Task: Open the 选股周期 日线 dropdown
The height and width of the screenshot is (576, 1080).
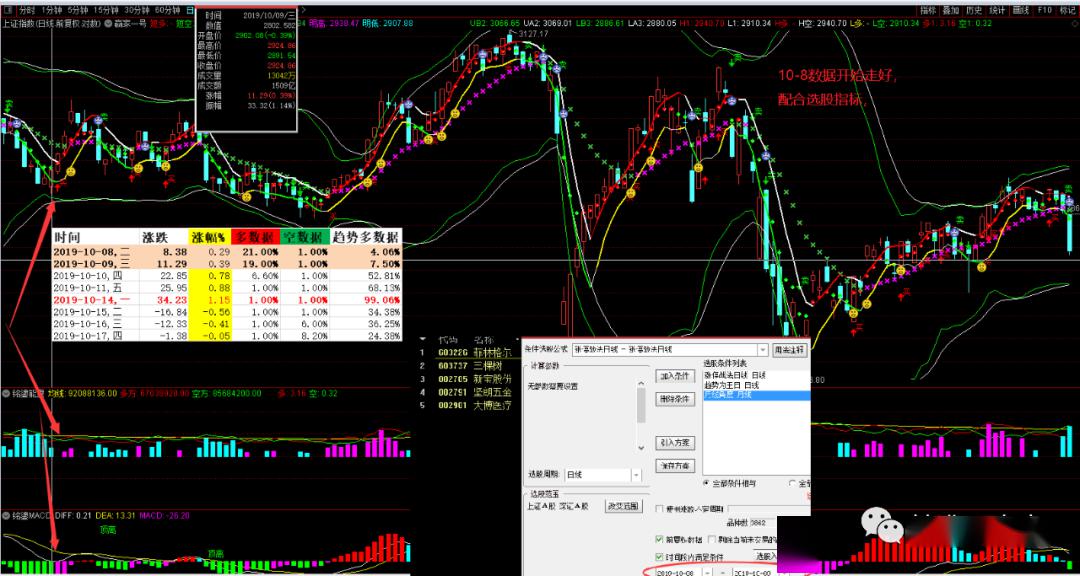Action: tap(636, 475)
